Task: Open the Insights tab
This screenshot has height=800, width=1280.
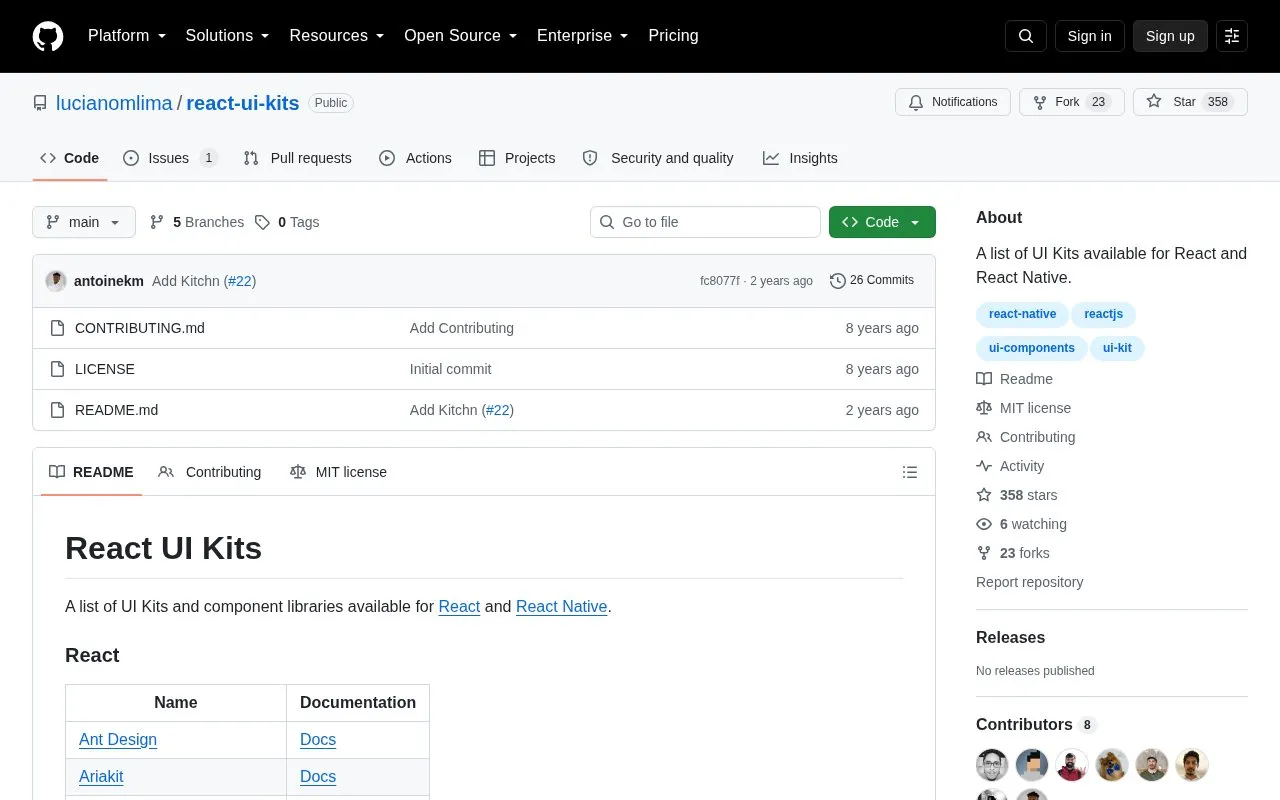Action: (x=800, y=158)
